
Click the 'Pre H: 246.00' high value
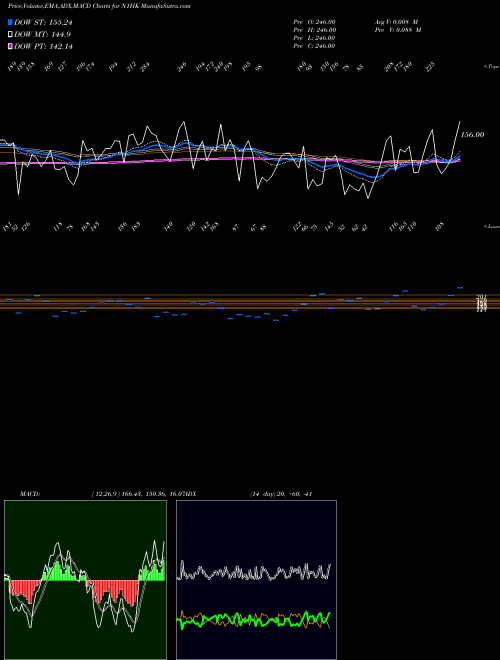pos(314,30)
